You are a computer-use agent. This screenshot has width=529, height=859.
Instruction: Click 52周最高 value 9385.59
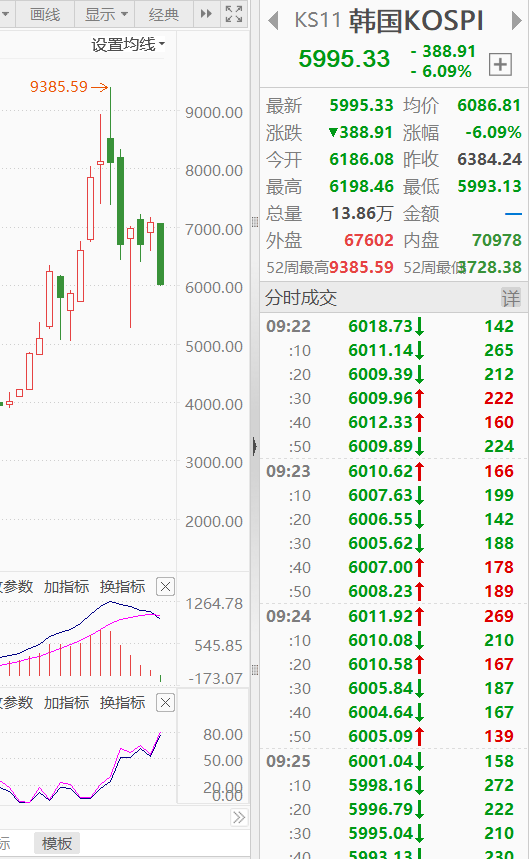tap(361, 267)
